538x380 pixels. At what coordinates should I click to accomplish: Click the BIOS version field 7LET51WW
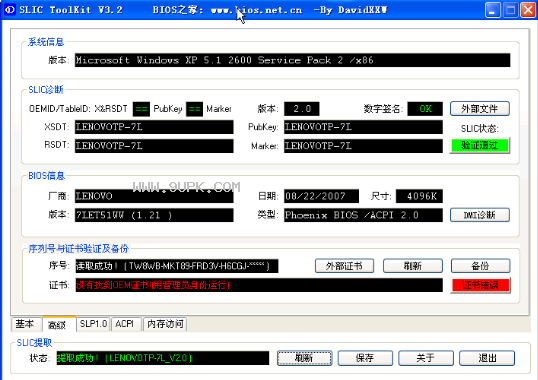pyautogui.click(x=154, y=215)
